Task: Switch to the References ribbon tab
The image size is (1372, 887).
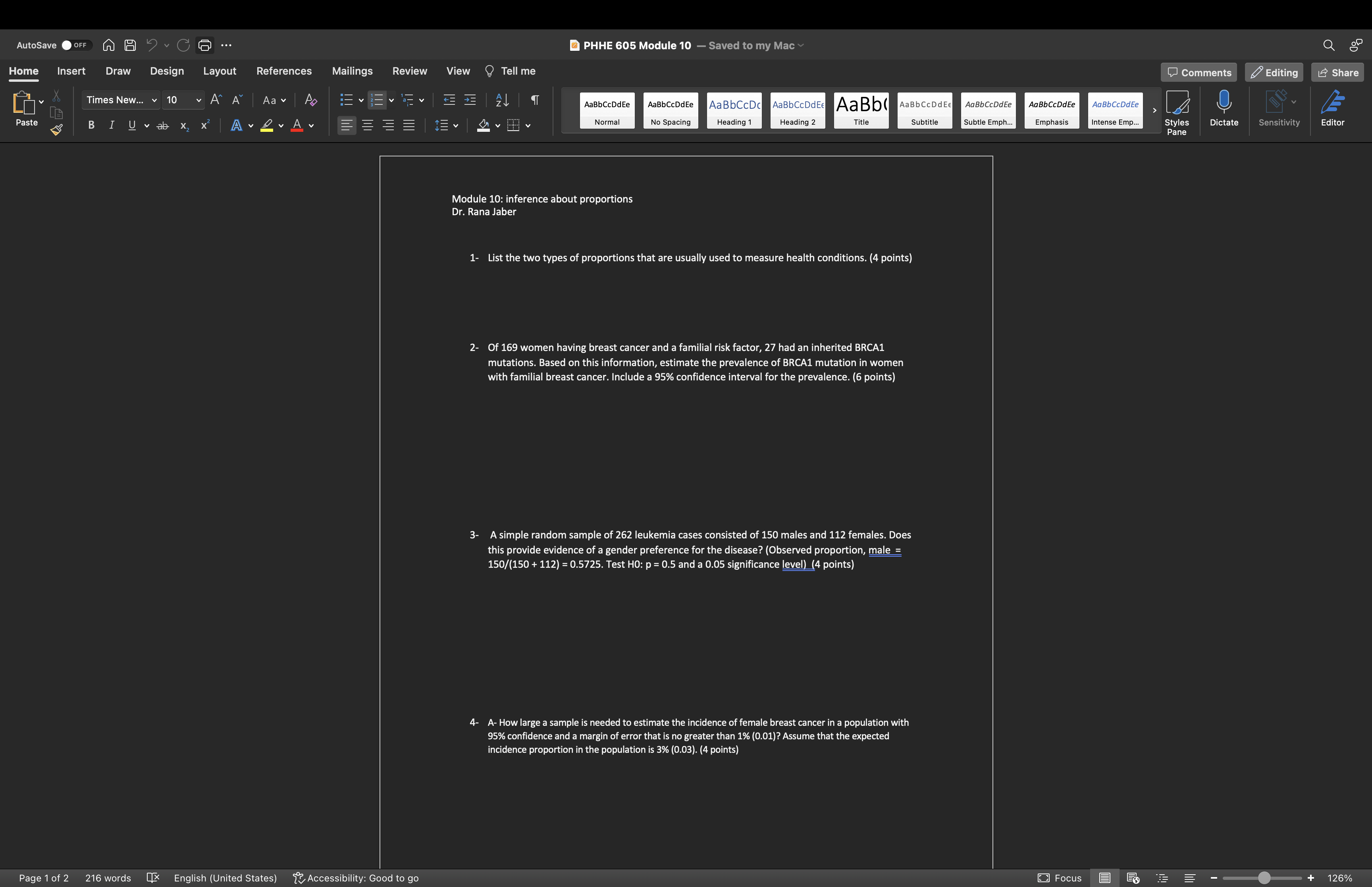Action: [284, 71]
